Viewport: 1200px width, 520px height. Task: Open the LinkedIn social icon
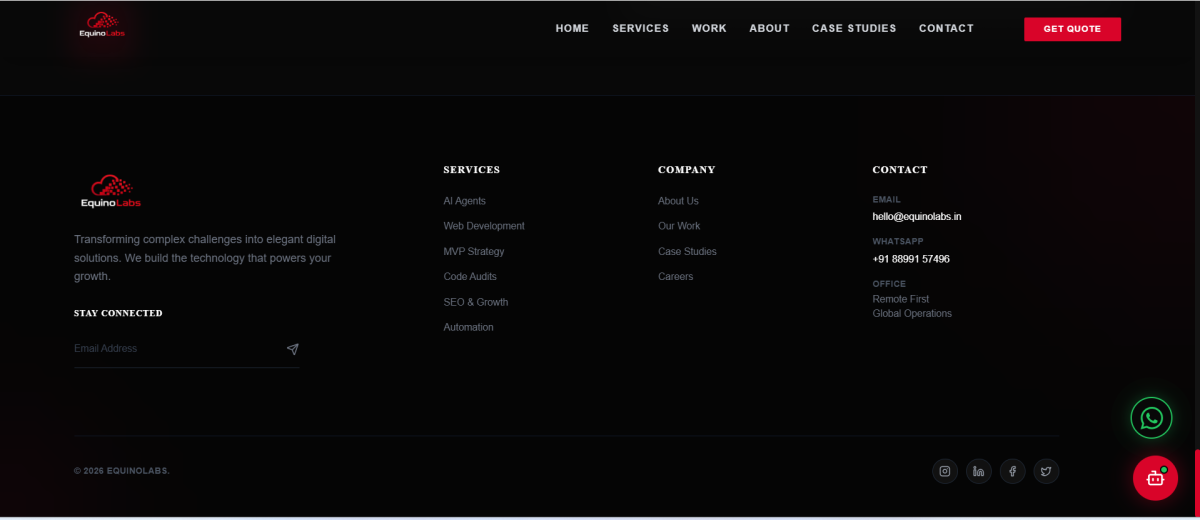[979, 471]
